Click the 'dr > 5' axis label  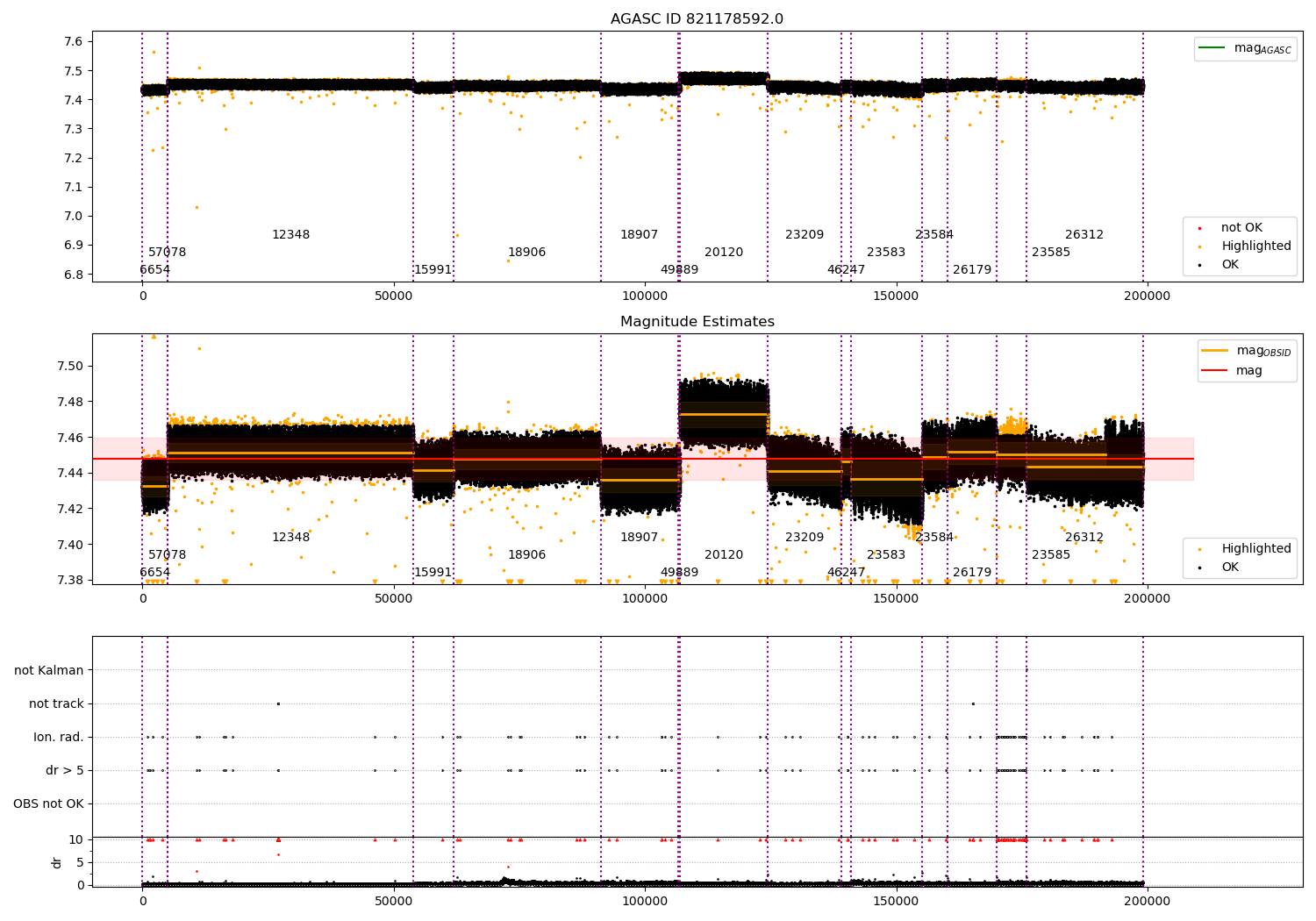(x=65, y=770)
